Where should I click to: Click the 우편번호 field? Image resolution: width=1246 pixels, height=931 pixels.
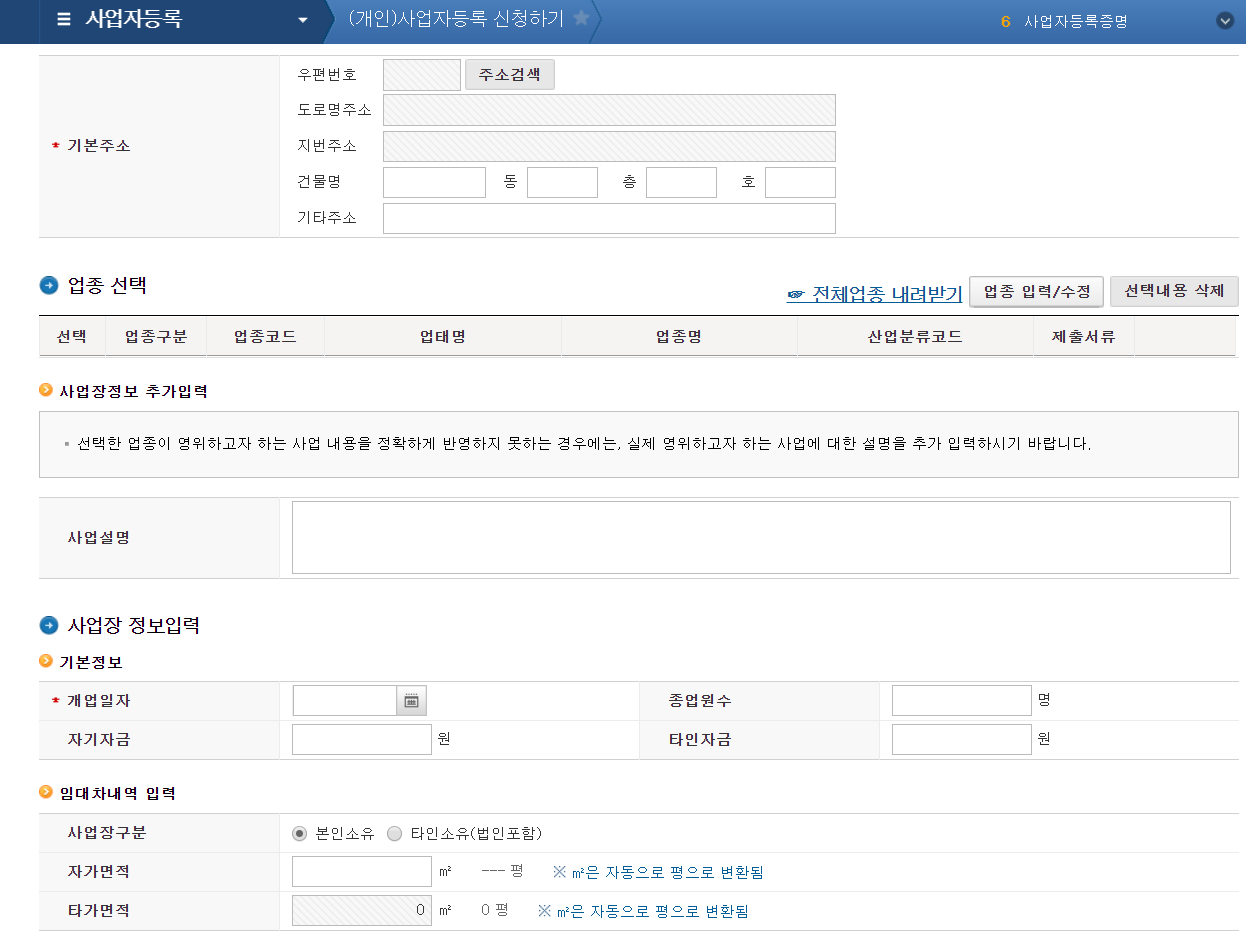(422, 75)
